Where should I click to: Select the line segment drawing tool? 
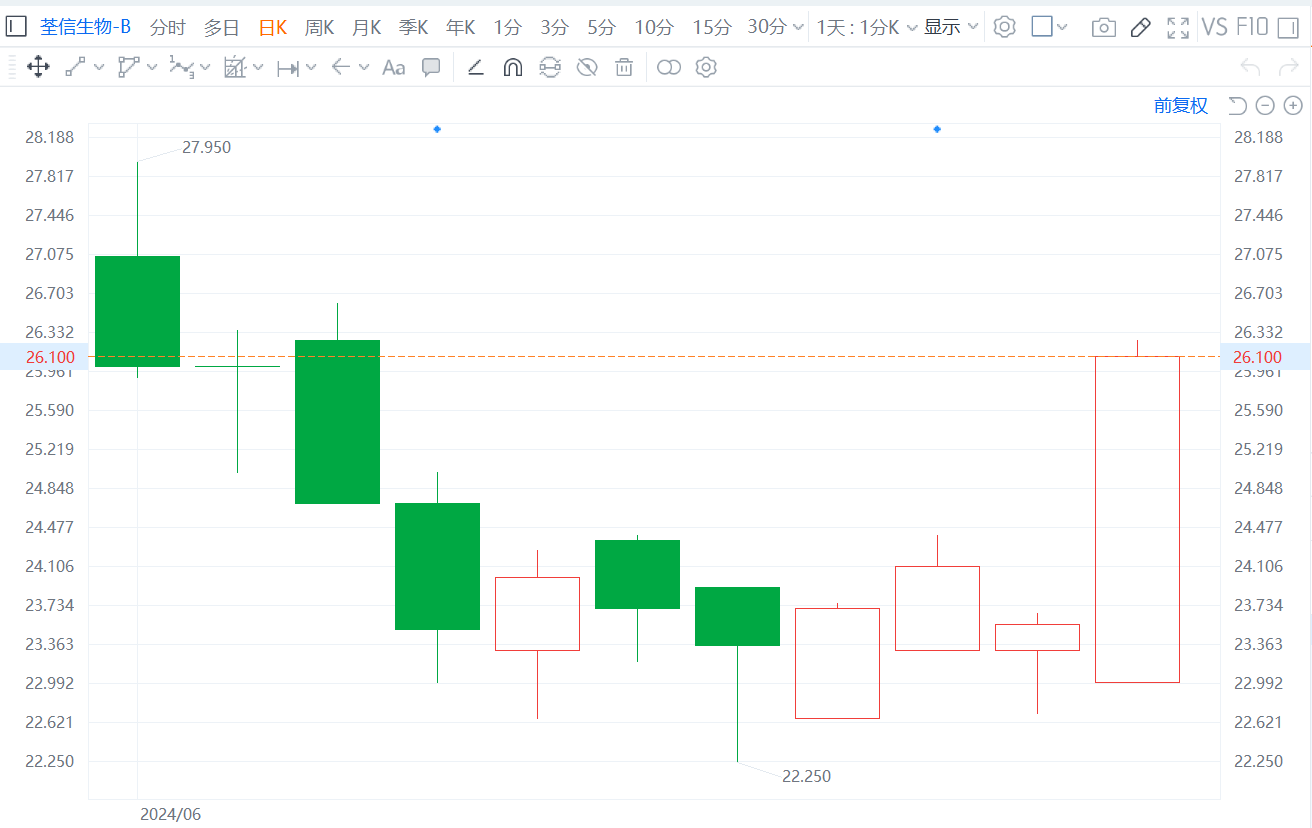tap(75, 68)
